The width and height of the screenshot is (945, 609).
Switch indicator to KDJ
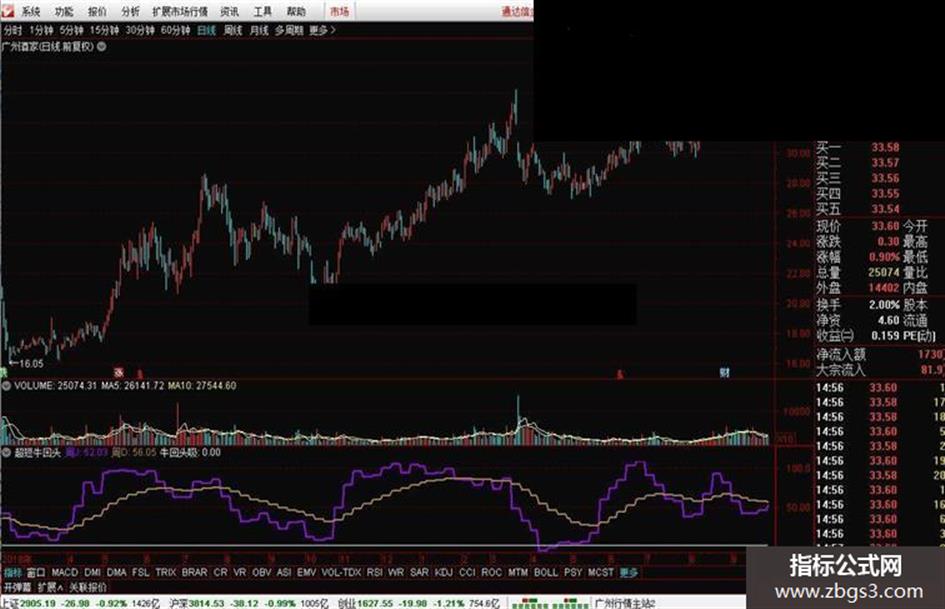click(444, 573)
